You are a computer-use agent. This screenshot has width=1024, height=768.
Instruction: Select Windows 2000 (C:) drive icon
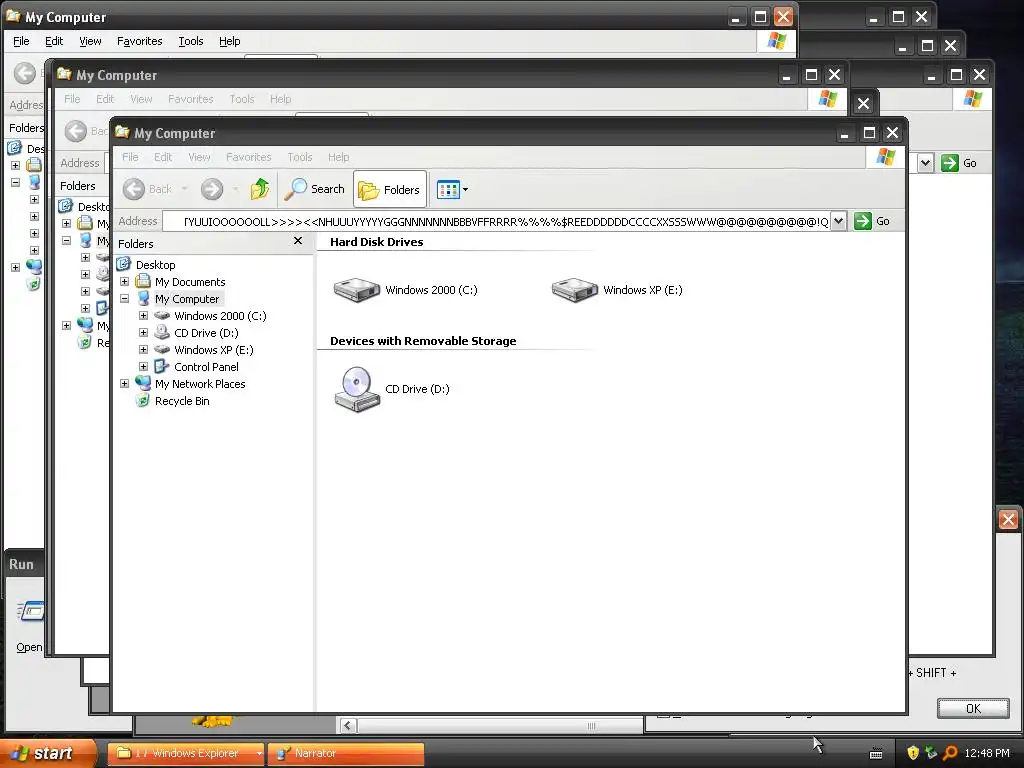point(357,290)
